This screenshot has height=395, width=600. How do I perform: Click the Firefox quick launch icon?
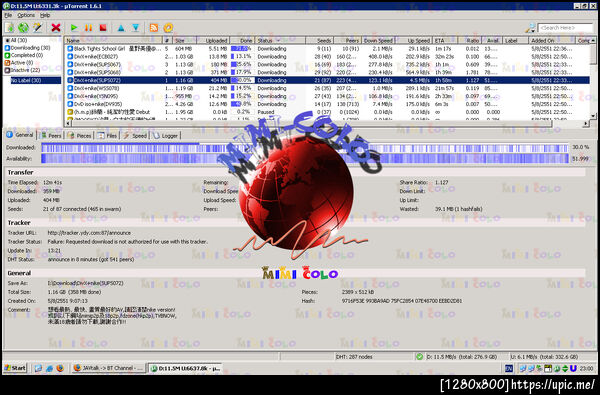60,368
